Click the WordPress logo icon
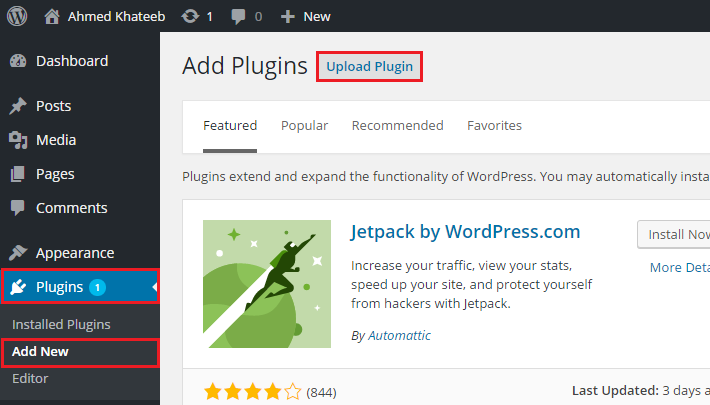 17,16
